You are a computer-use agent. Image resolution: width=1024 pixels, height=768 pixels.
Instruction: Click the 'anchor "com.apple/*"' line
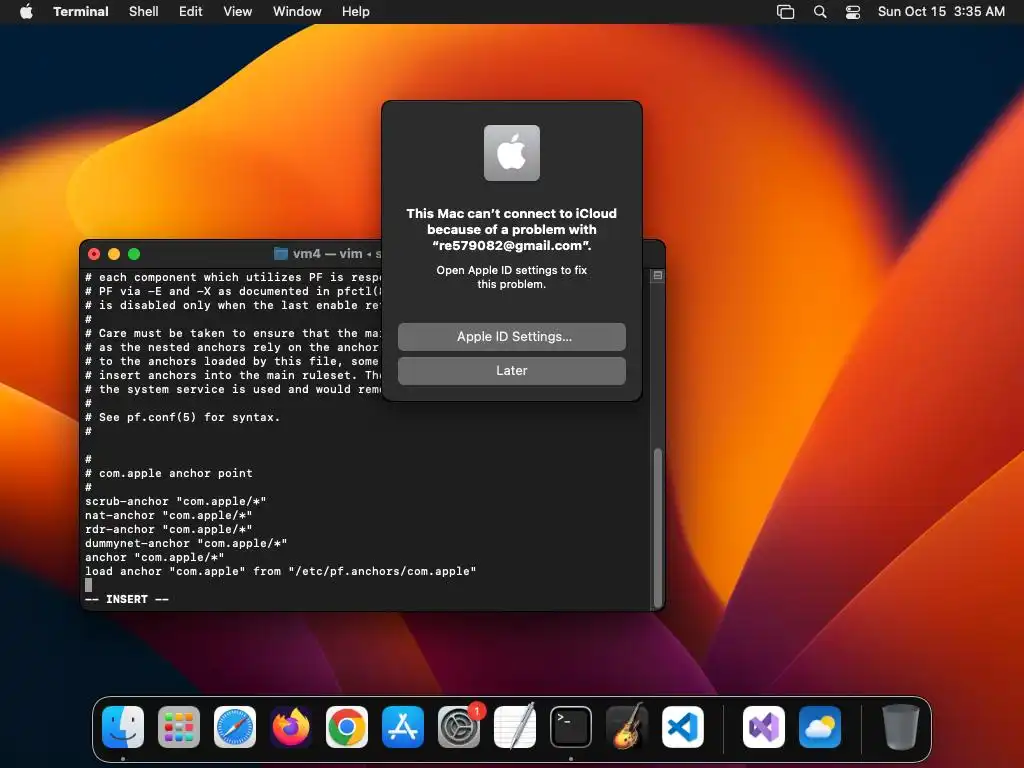(x=155, y=558)
